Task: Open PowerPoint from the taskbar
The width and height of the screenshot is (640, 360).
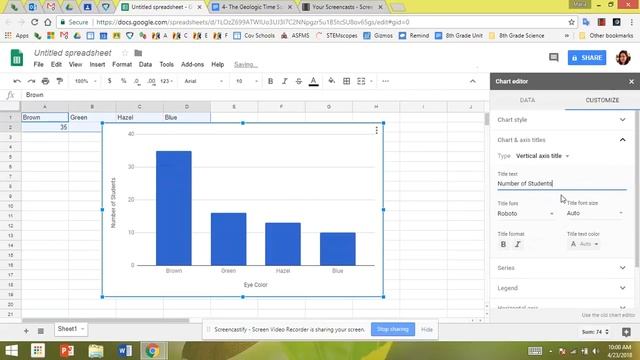Action: pyautogui.click(x=67, y=351)
